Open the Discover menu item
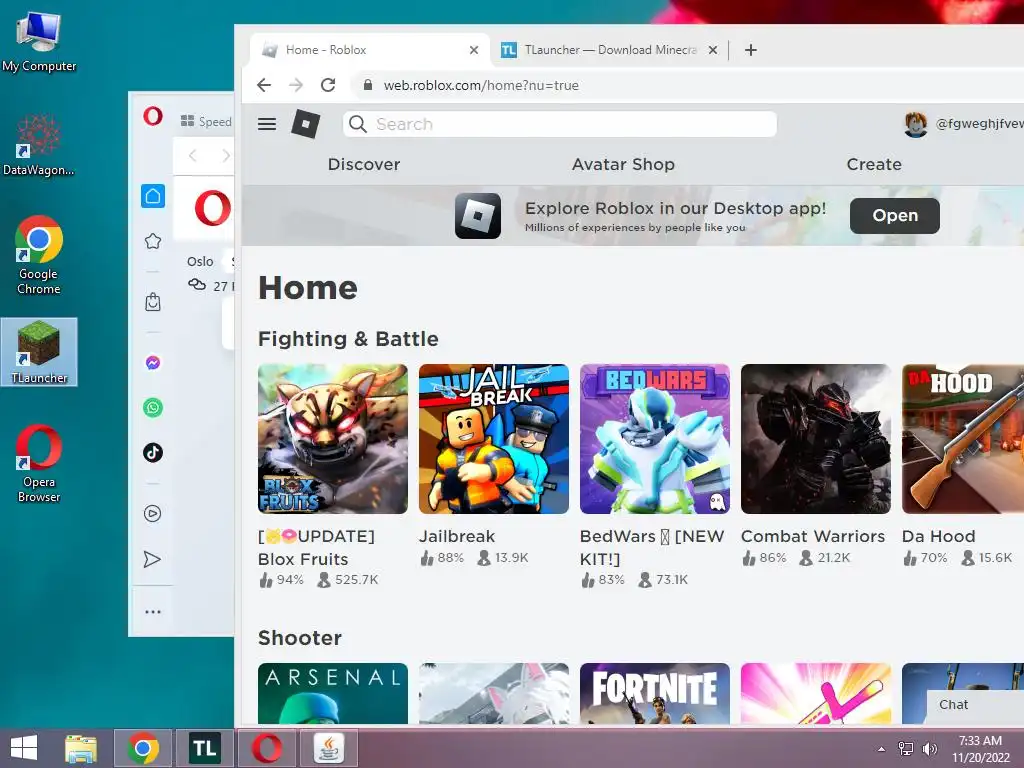 364,165
